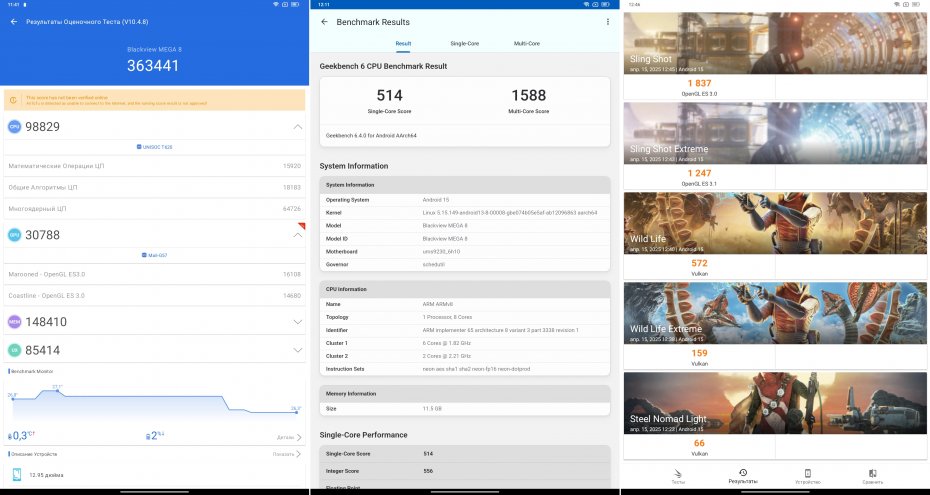The image size is (930, 495).
Task: Tap the CPU score badge icon
Action: 14,127
